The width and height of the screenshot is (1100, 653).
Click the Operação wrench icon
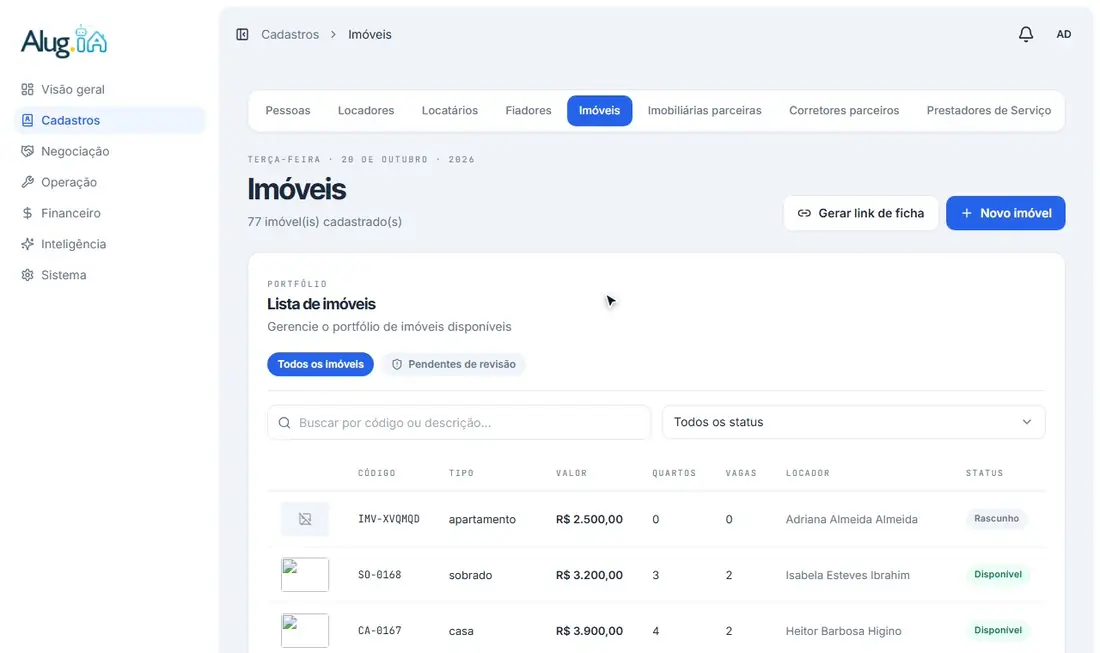[27, 182]
